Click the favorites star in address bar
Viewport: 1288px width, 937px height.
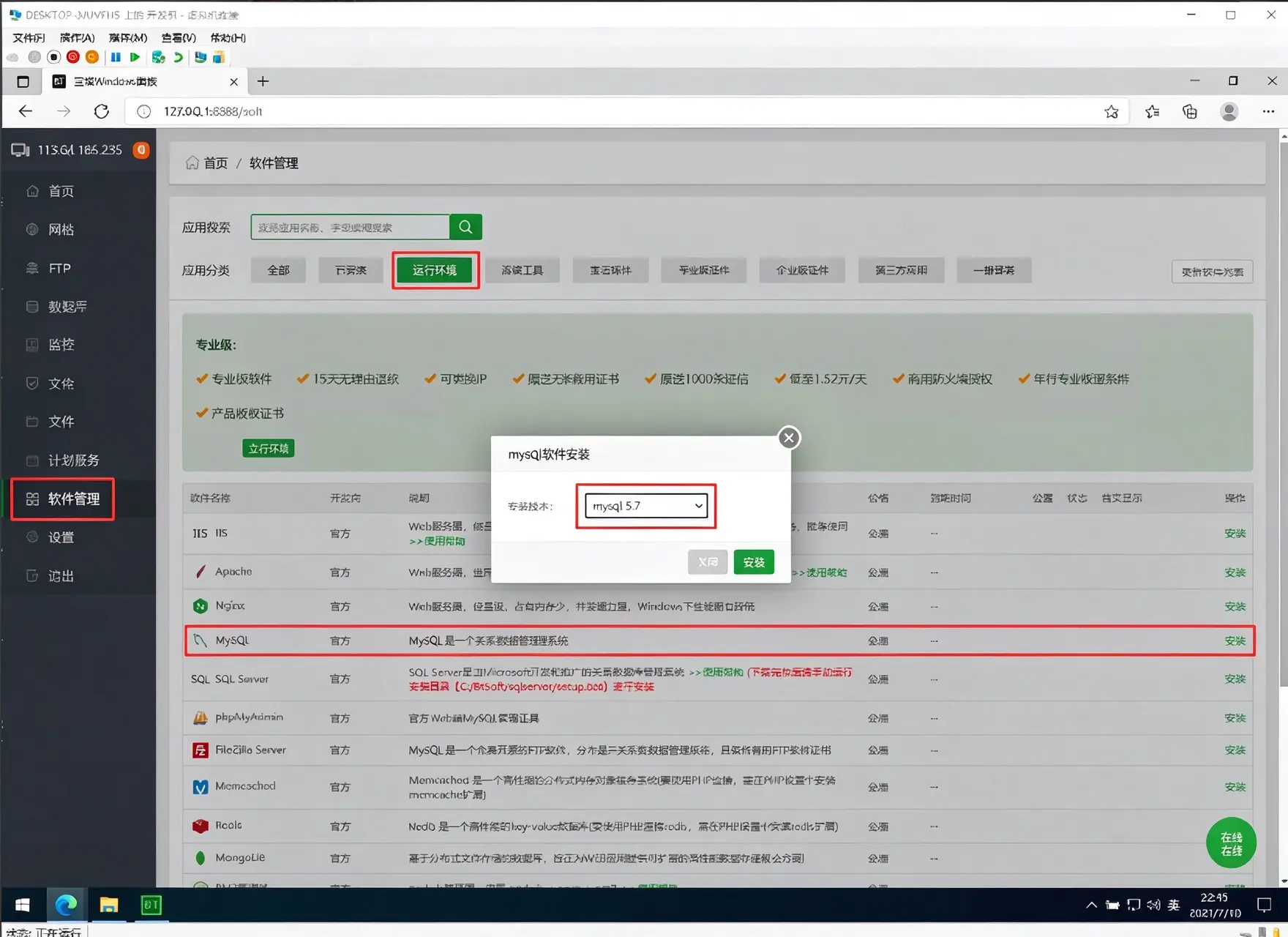point(1112,111)
